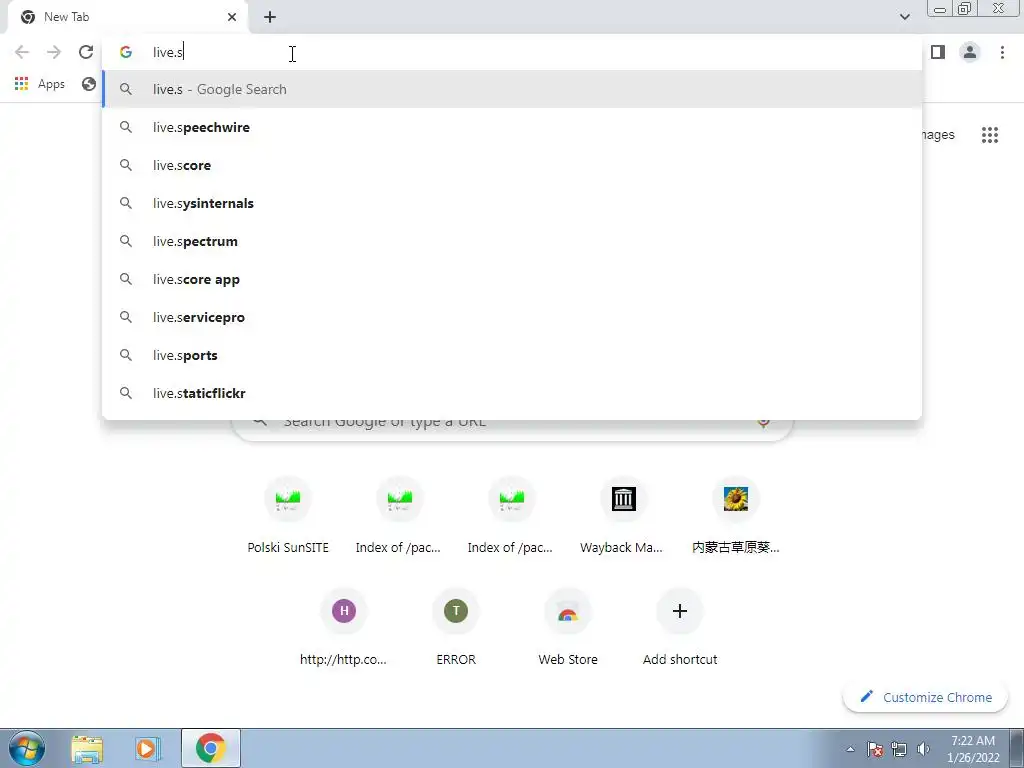Open the tab search chevron
1024x768 pixels.
(904, 17)
